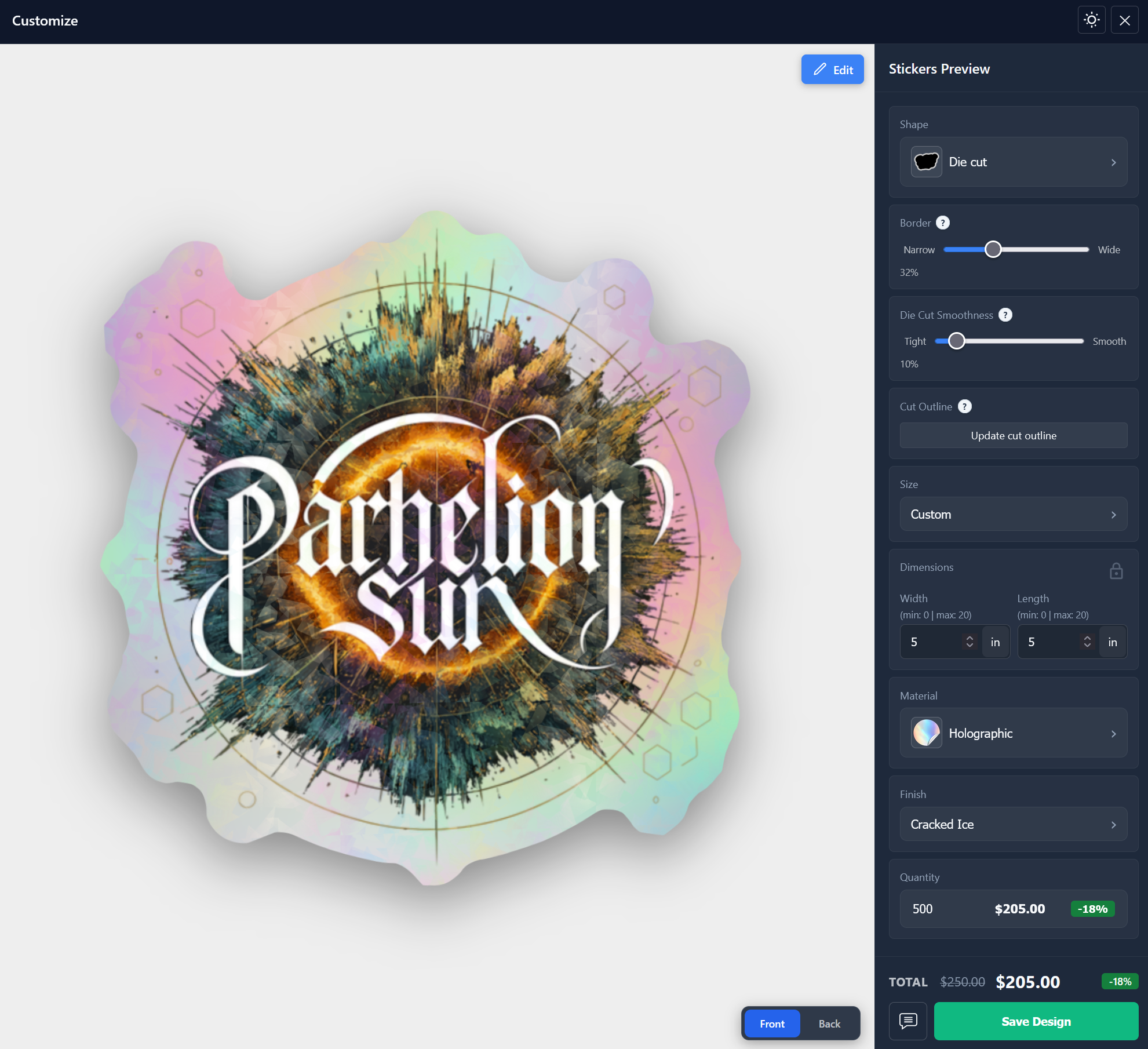Open Die Cut Smoothness help icon
Image resolution: width=1148 pixels, height=1049 pixels.
point(1005,315)
